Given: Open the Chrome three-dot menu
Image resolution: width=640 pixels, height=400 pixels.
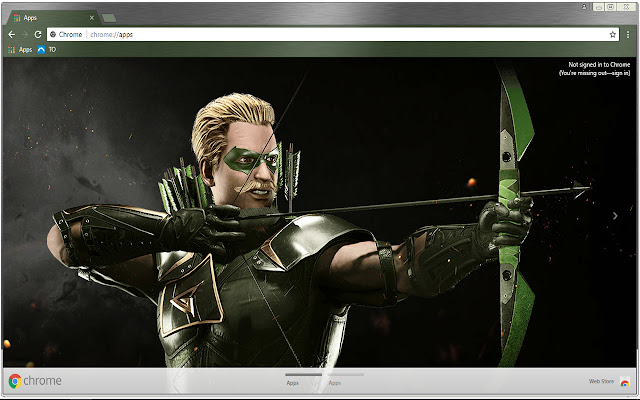Looking at the screenshot, I should pyautogui.click(x=628, y=35).
